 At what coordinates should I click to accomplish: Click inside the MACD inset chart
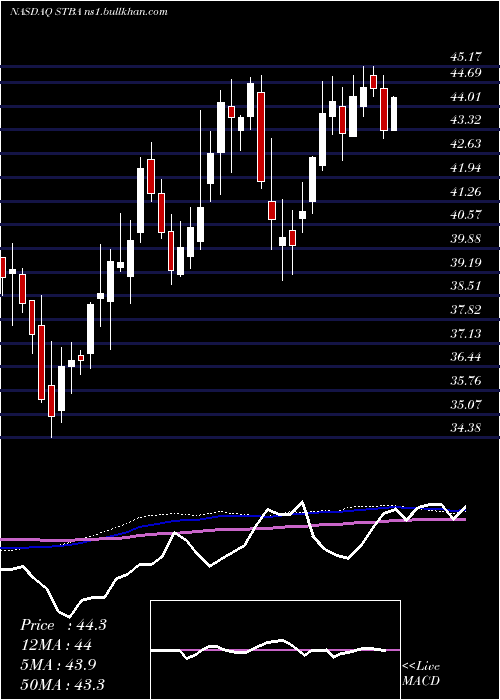click(x=275, y=650)
